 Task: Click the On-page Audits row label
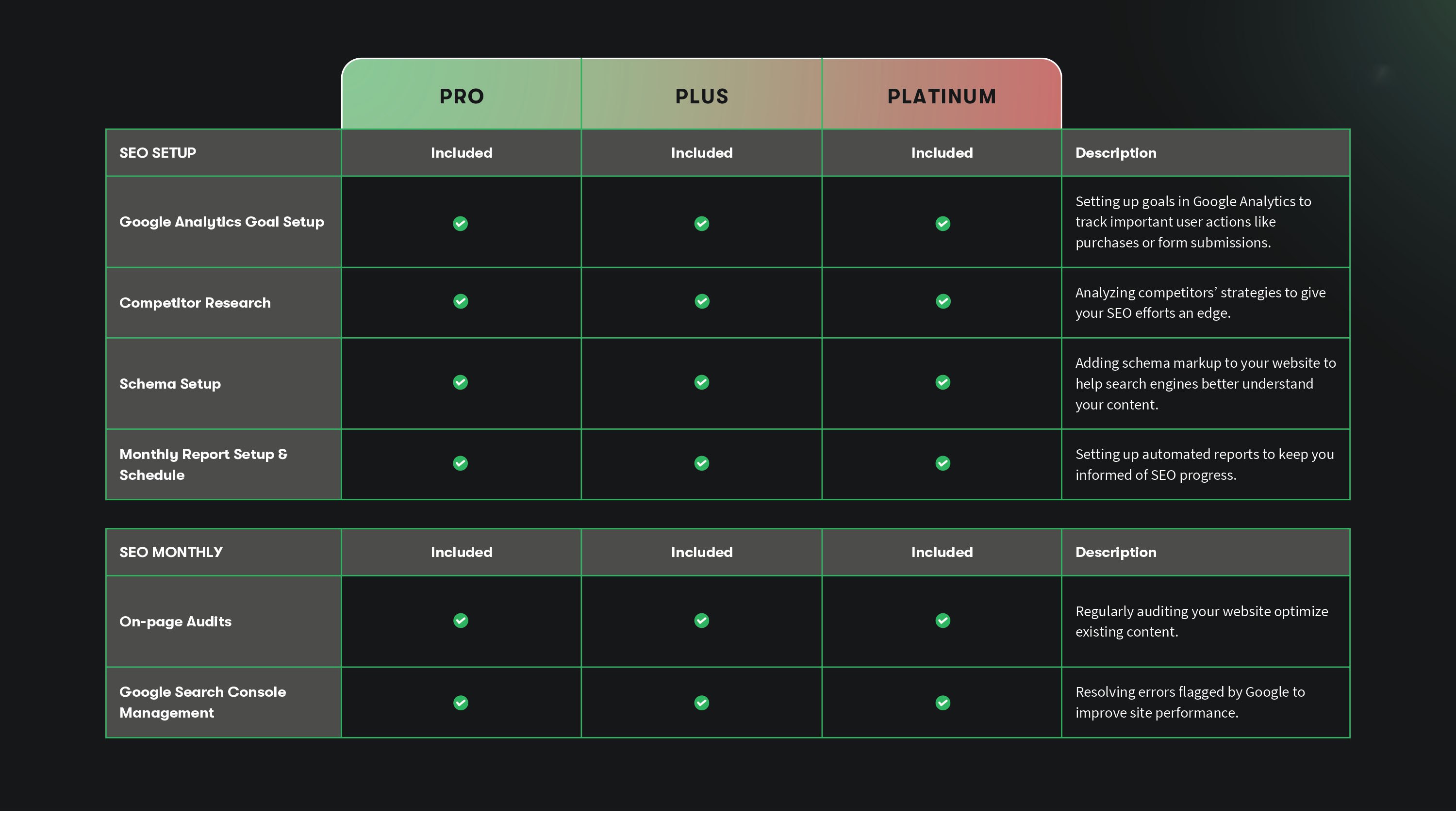coord(175,622)
